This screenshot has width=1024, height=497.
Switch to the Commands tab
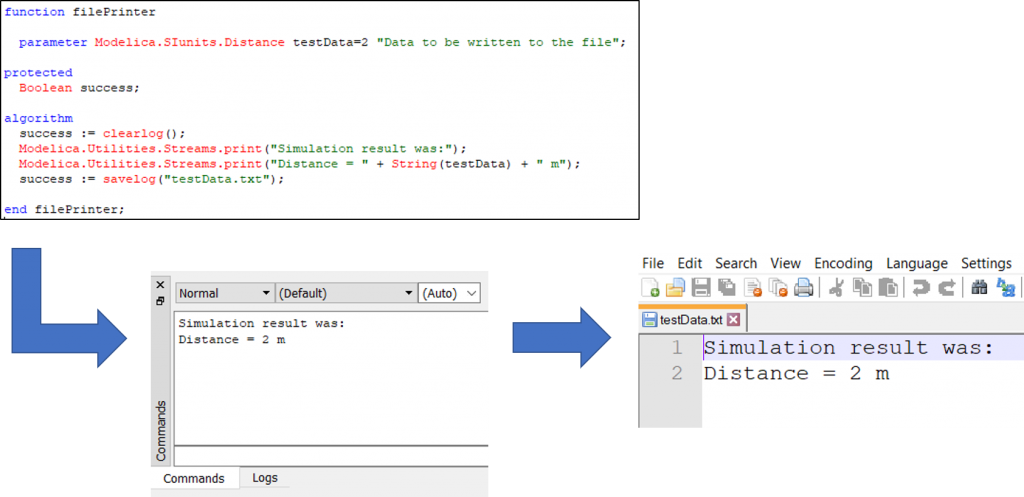pyautogui.click(x=194, y=479)
